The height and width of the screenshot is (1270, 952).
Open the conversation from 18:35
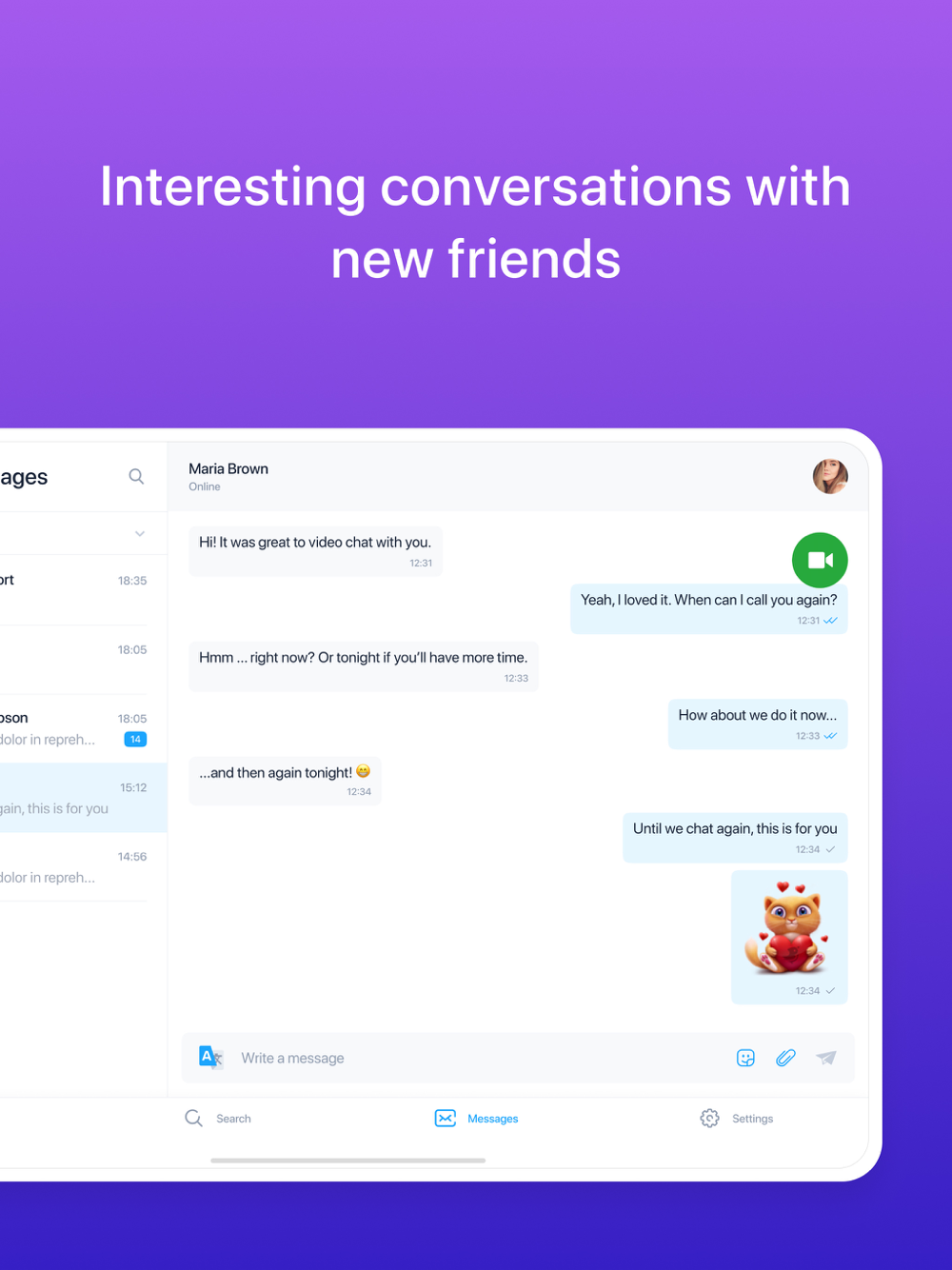[74, 589]
